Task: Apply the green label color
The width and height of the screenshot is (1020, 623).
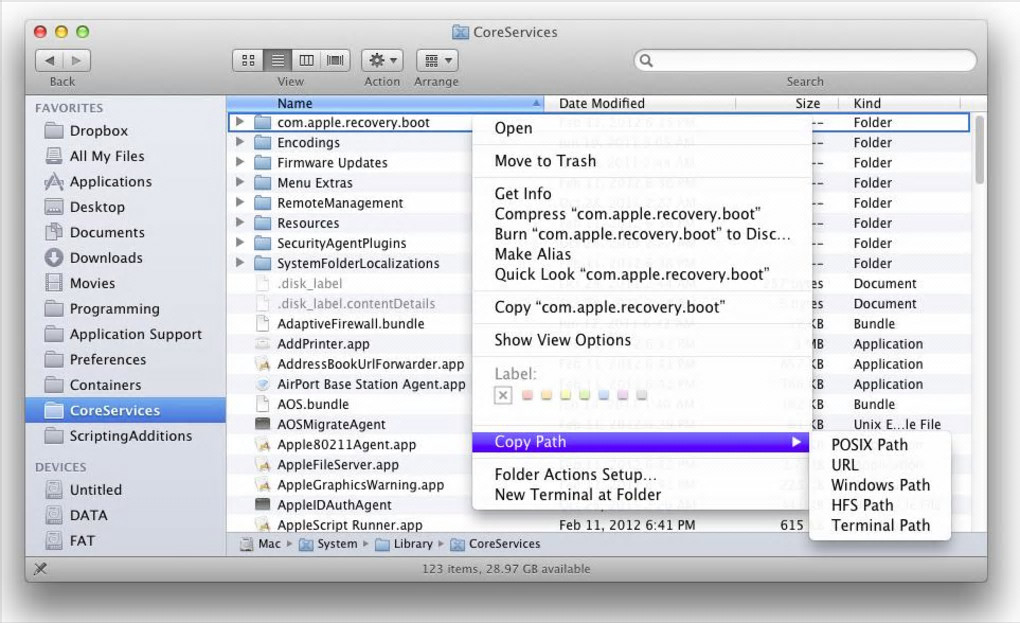Action: click(584, 395)
